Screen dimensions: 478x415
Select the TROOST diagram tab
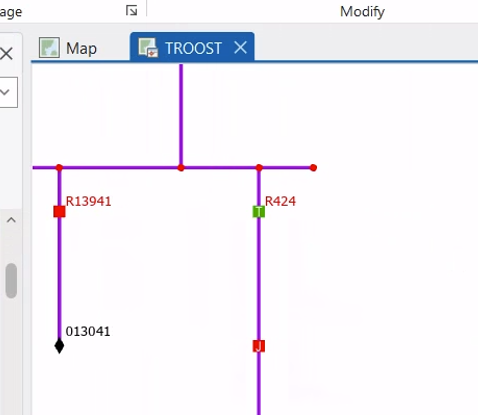[192, 47]
